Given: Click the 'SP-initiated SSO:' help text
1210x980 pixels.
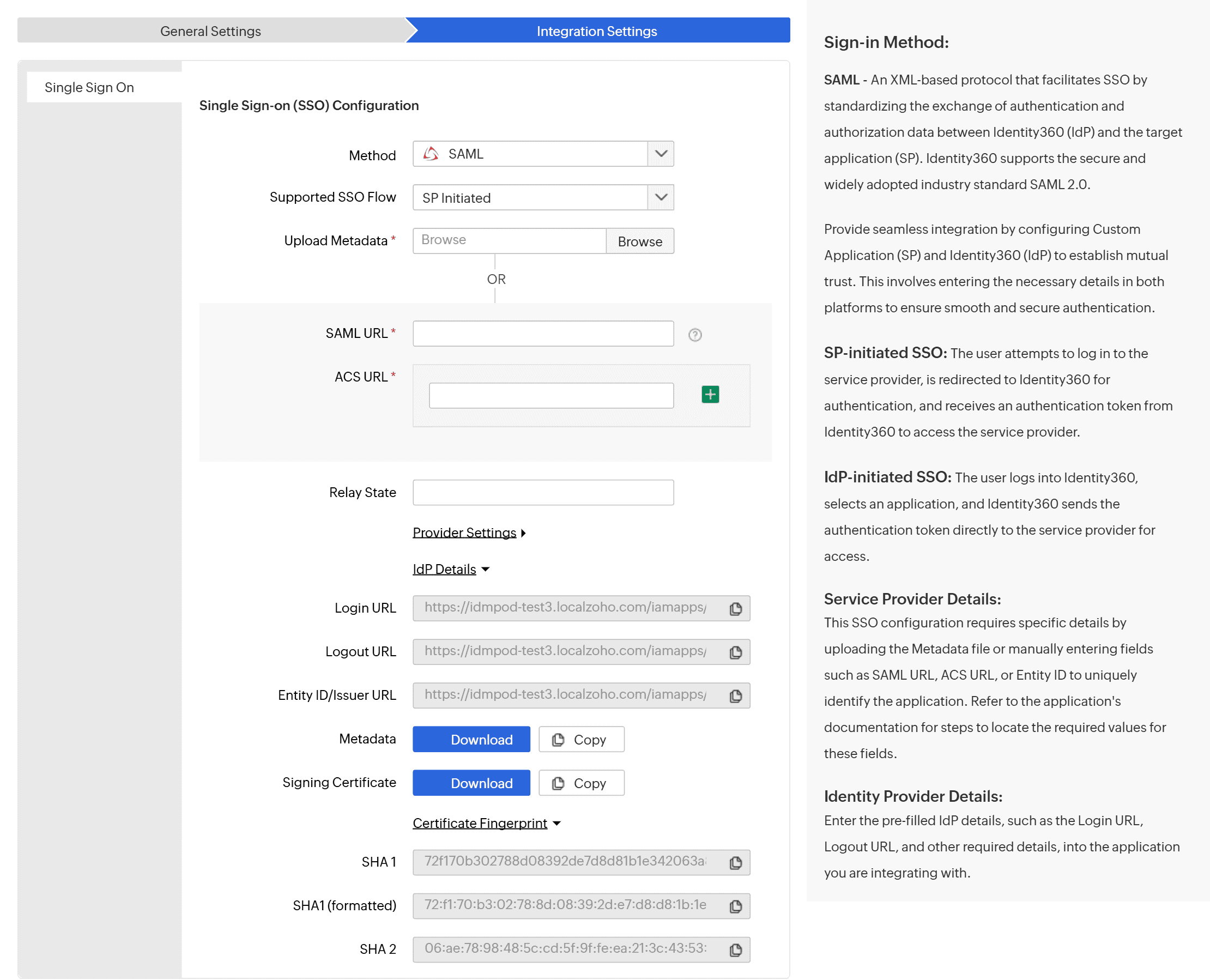Looking at the screenshot, I should tap(885, 353).
